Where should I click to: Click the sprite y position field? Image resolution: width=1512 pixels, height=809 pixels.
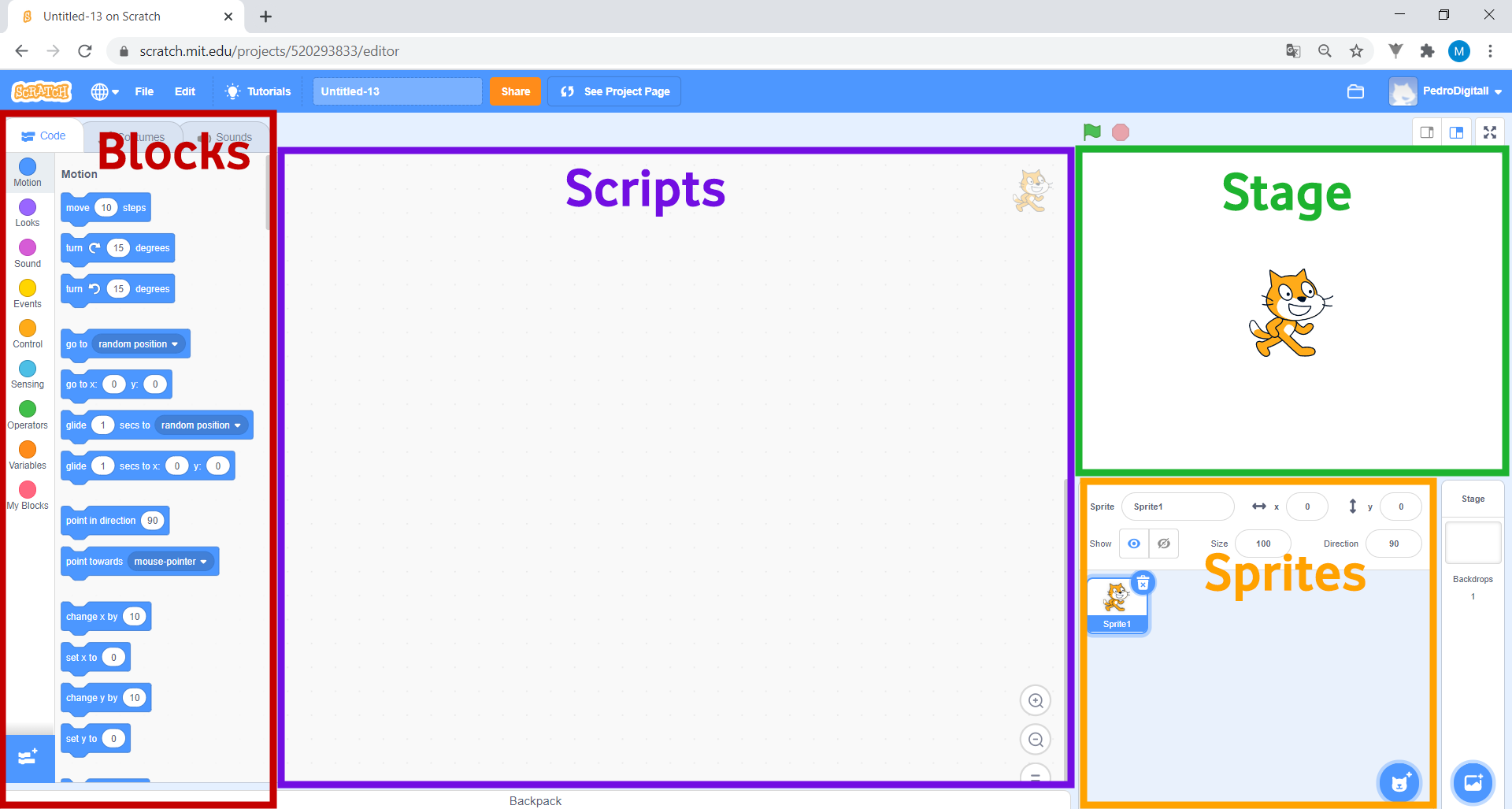point(1401,507)
